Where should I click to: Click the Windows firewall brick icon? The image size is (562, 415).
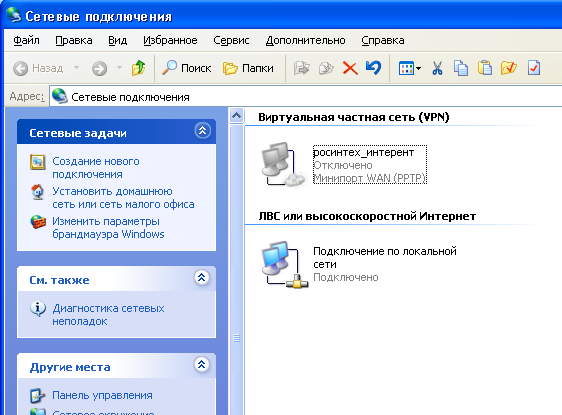[38, 222]
